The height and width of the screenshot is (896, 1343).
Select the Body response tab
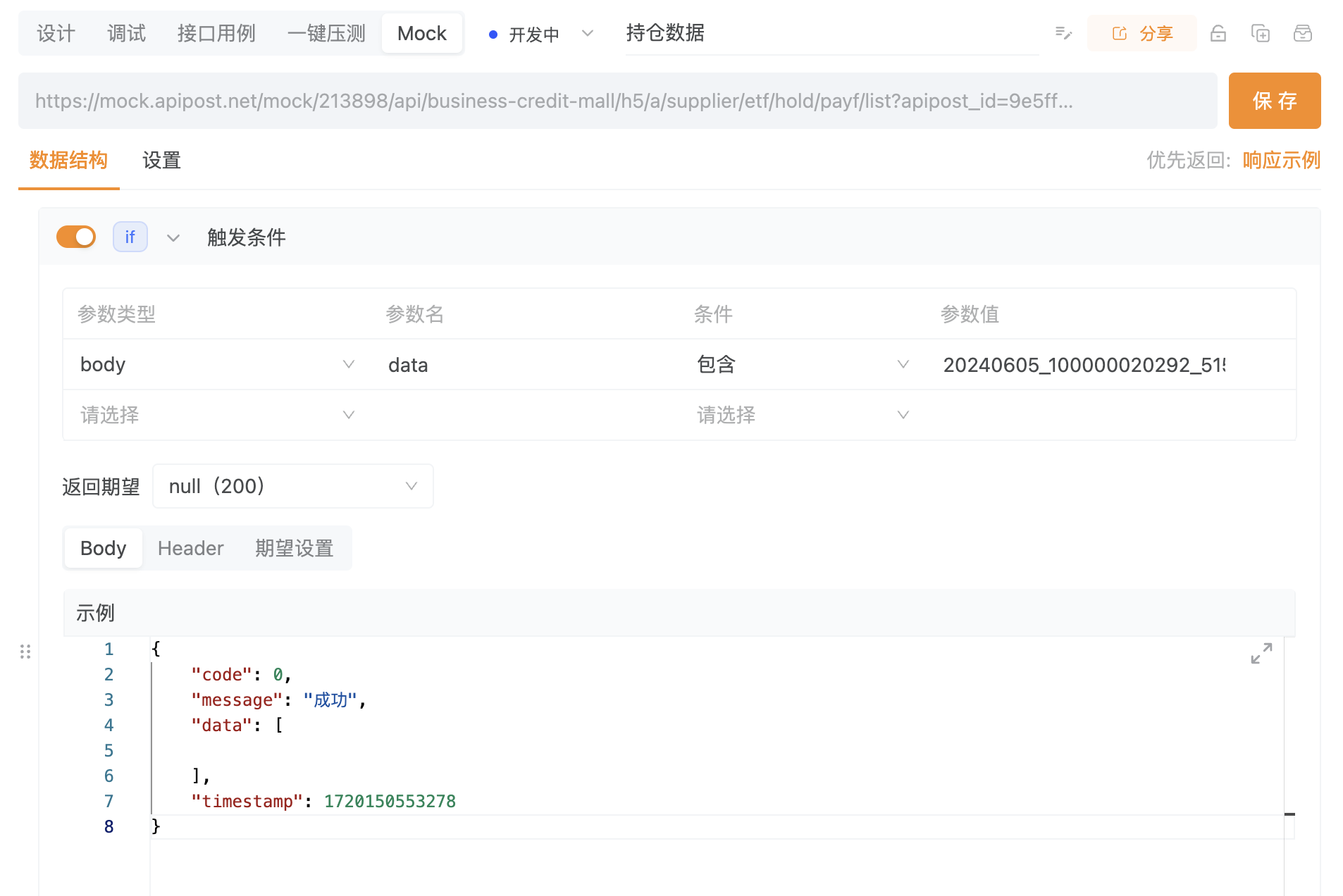pos(104,548)
